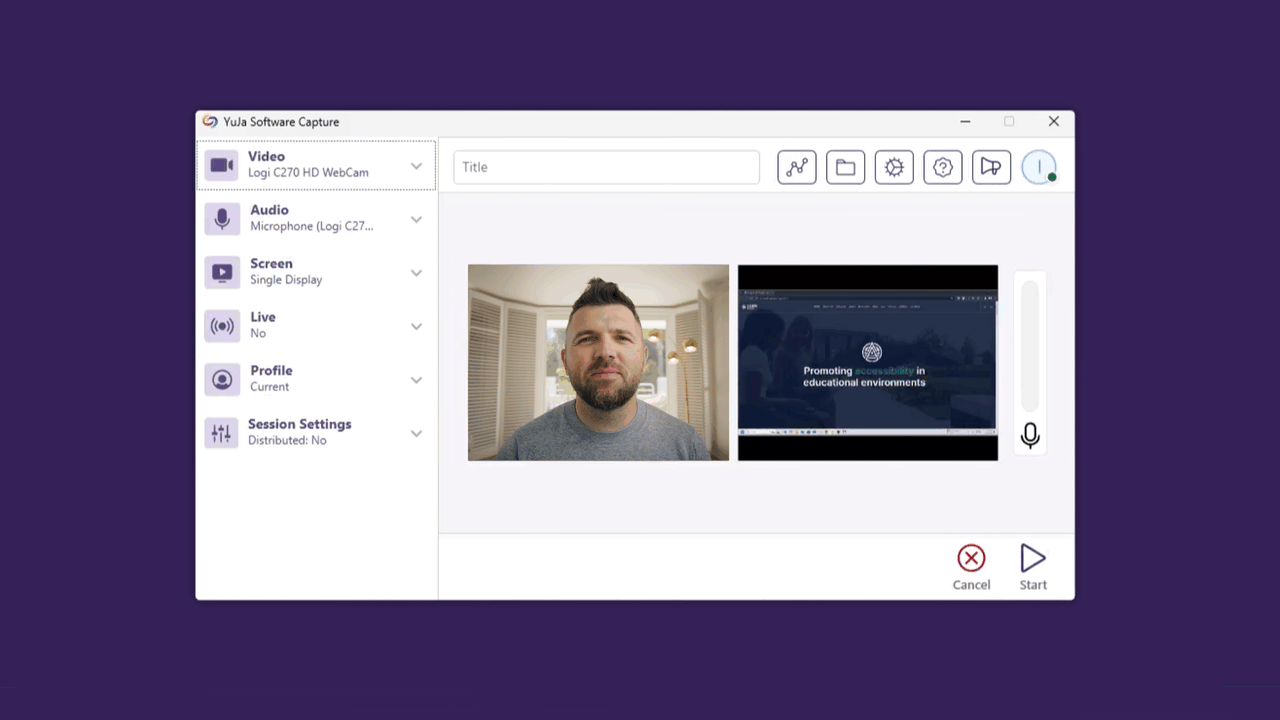1280x720 pixels.
Task: Click the user status indicator circle
Action: 1039,167
